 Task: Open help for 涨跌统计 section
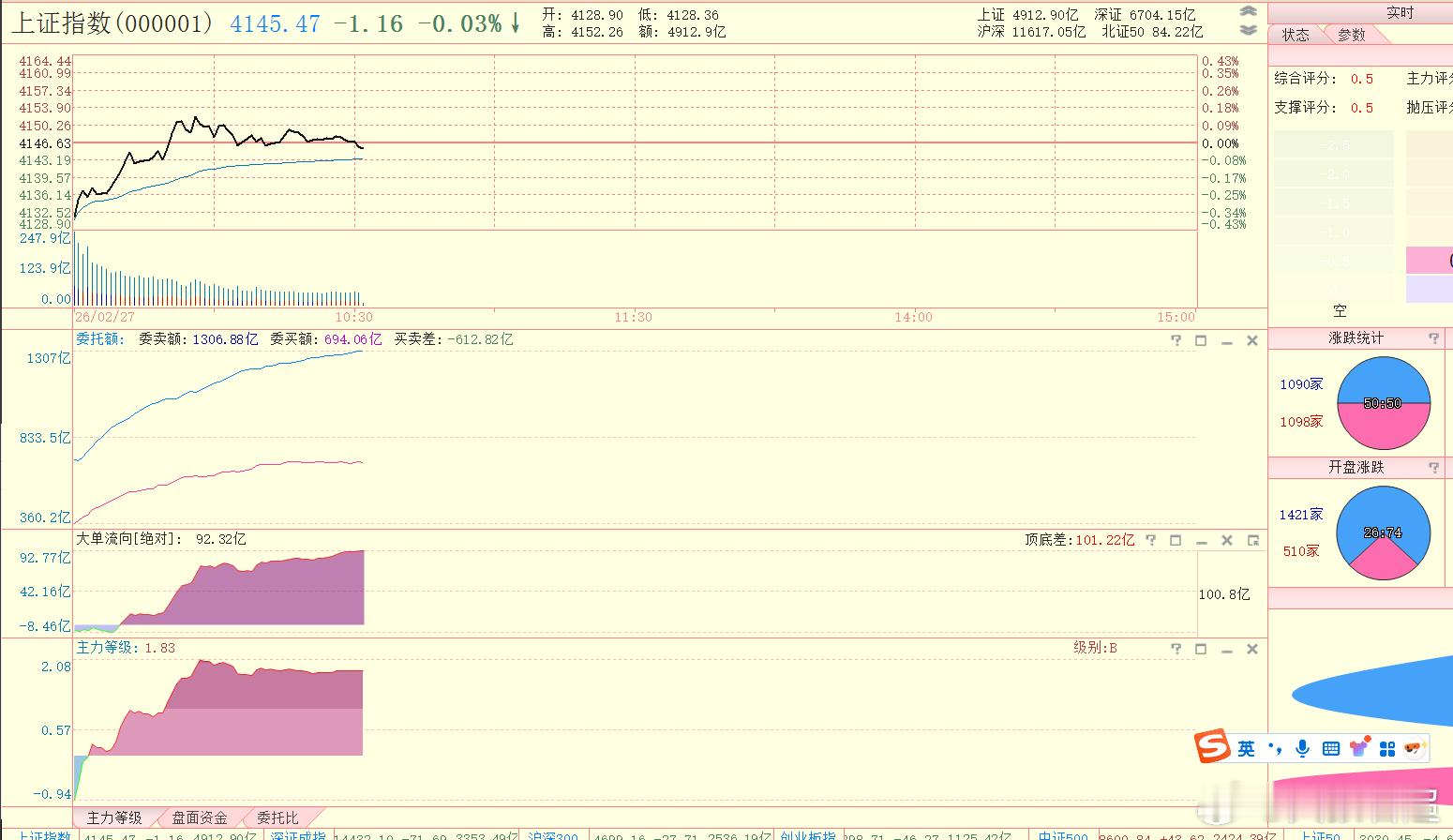(1433, 338)
